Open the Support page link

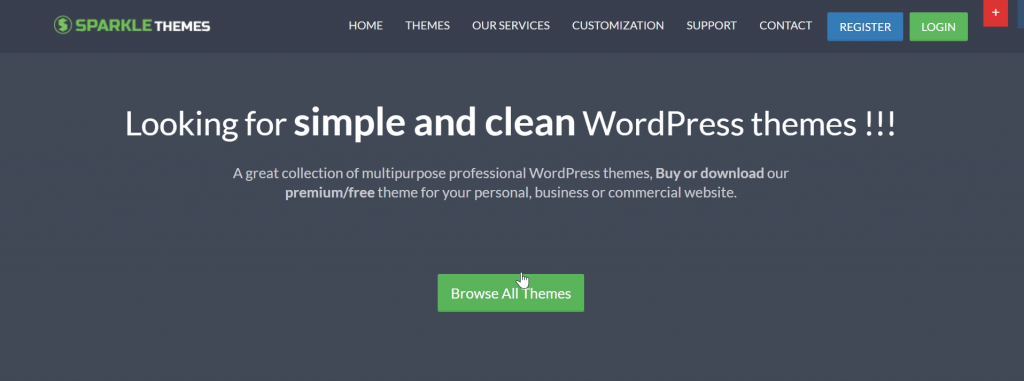pyautogui.click(x=711, y=25)
